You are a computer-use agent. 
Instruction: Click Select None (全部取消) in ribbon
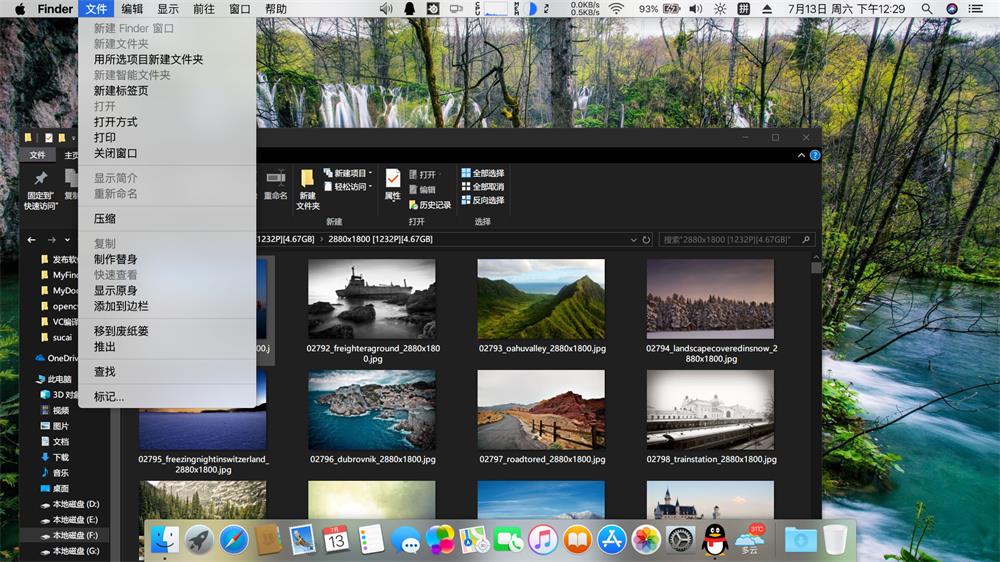tap(483, 187)
